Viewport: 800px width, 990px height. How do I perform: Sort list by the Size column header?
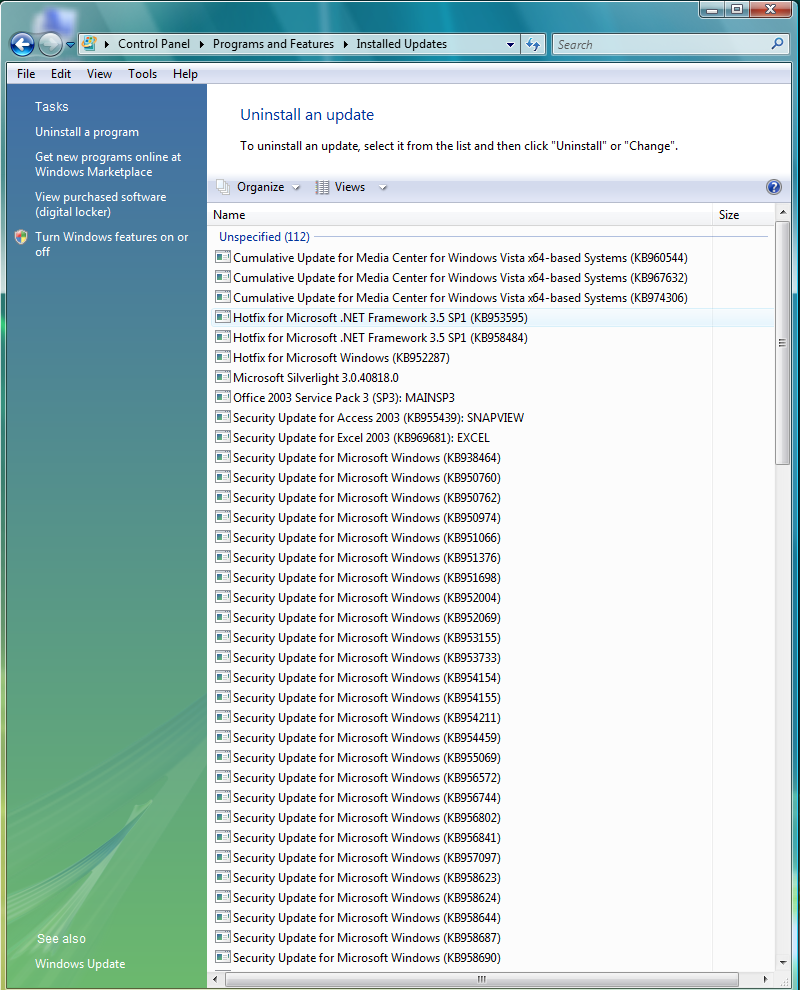(744, 215)
